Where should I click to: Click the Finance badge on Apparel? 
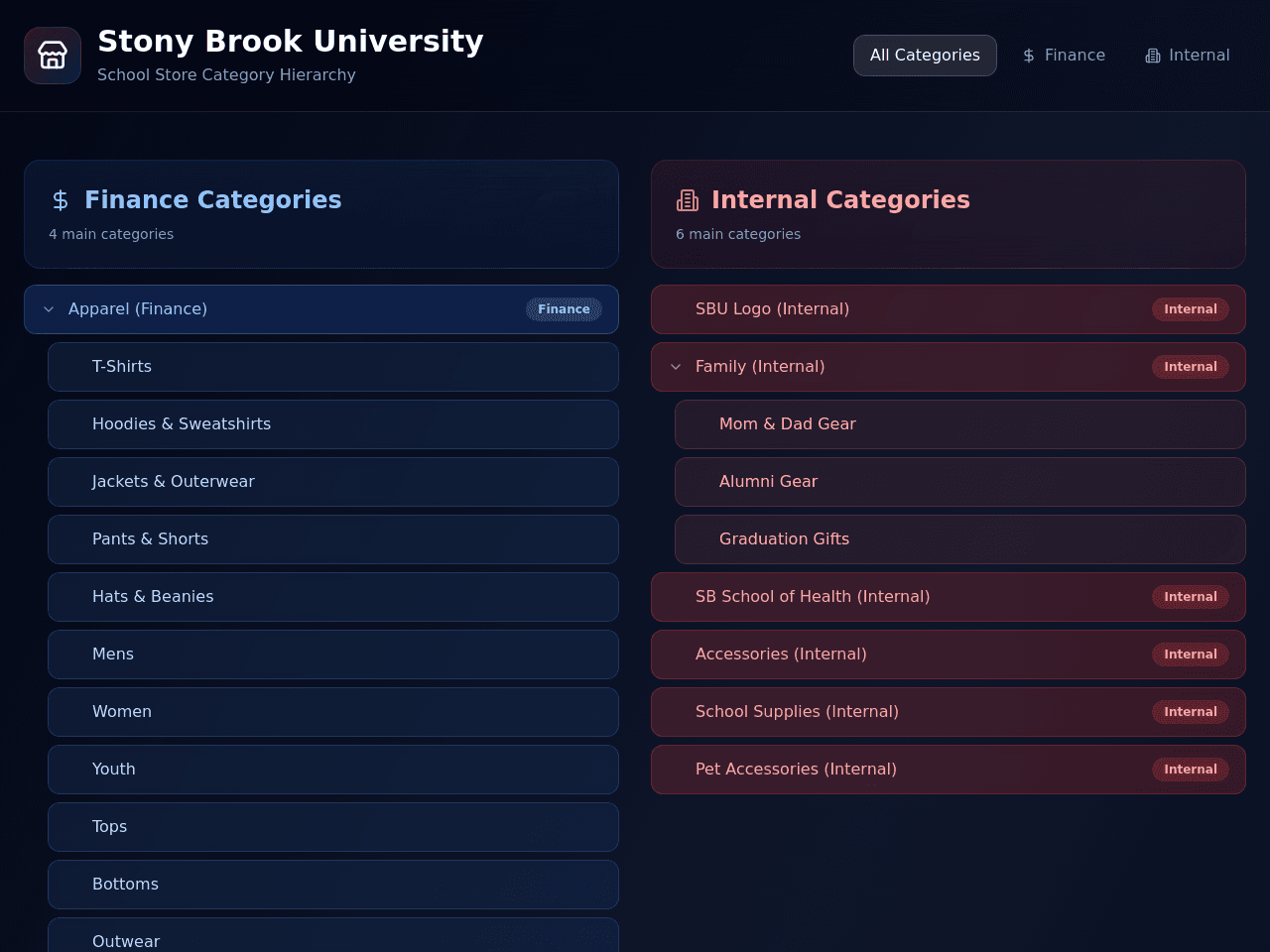pyautogui.click(x=564, y=309)
